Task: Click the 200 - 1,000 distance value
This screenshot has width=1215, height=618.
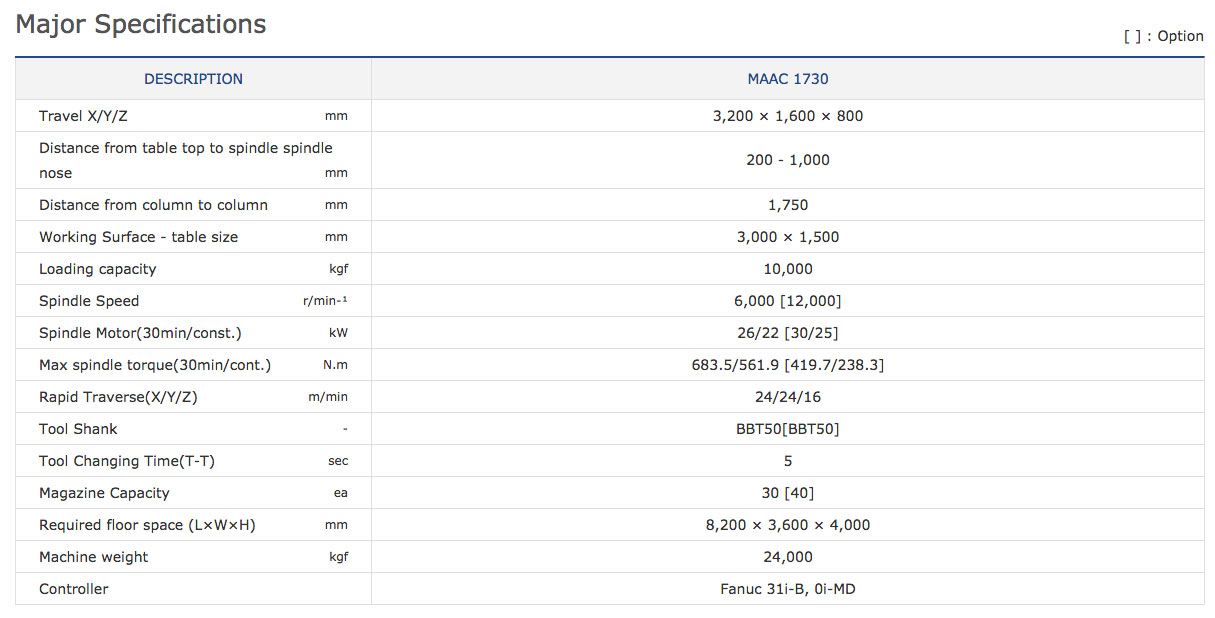Action: tap(787, 160)
